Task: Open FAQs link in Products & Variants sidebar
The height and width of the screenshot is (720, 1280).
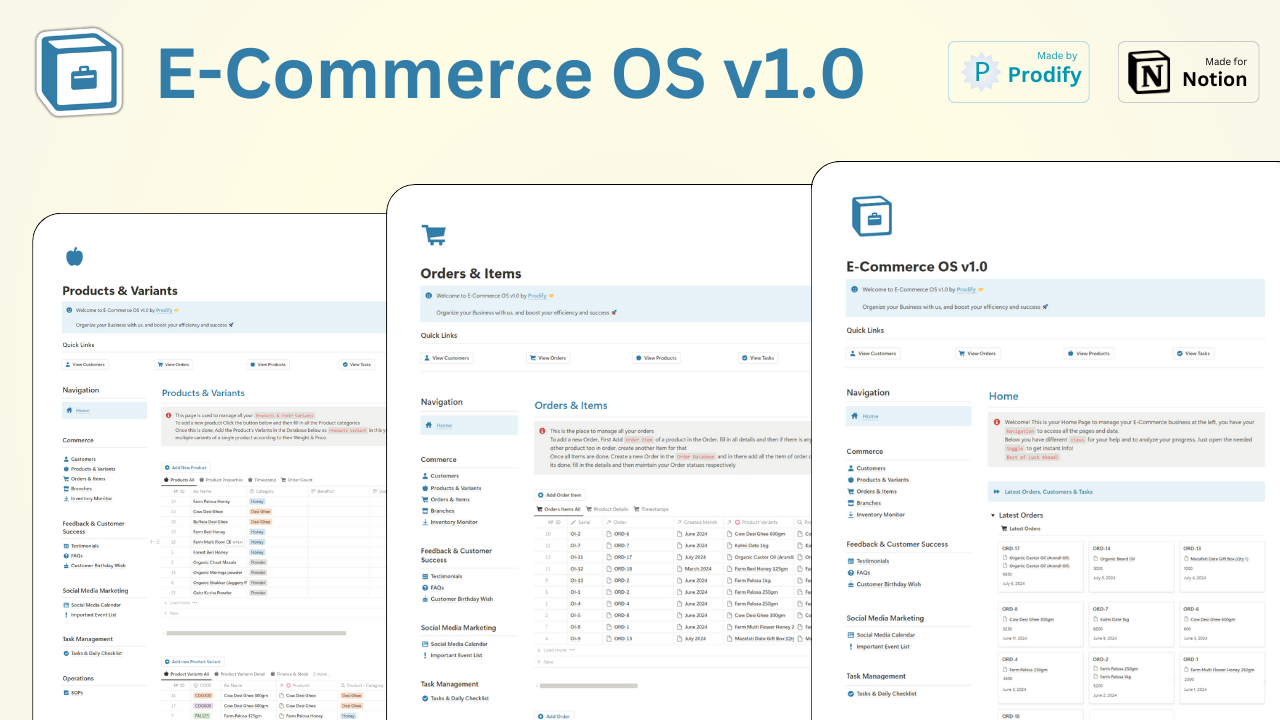Action: click(x=76, y=555)
